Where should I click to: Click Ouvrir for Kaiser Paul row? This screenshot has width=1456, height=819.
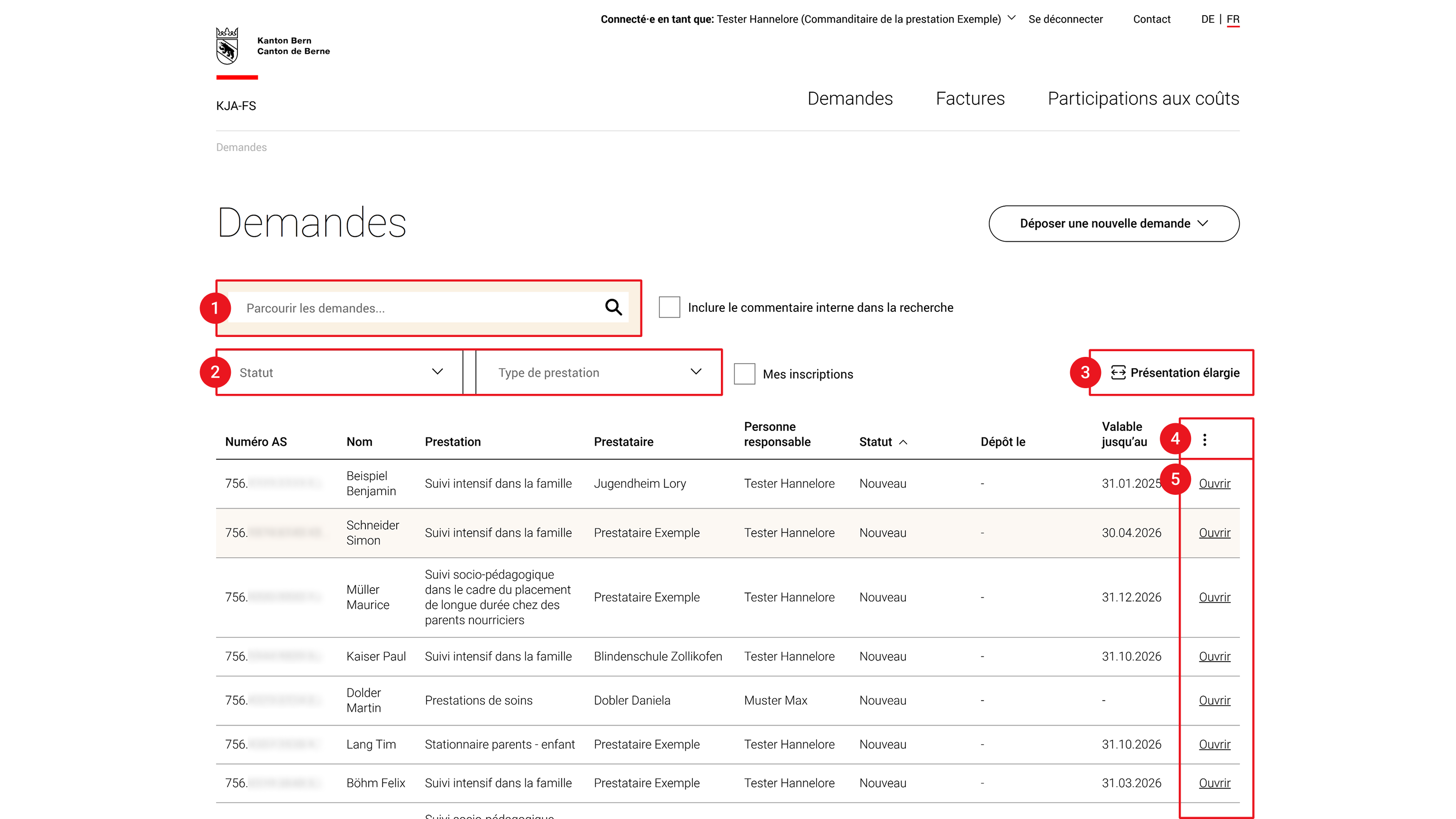tap(1214, 656)
